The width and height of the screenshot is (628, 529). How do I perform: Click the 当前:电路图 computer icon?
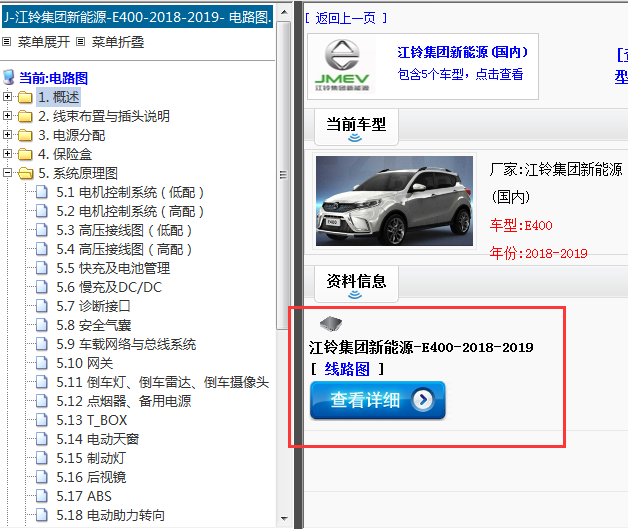click(9, 78)
